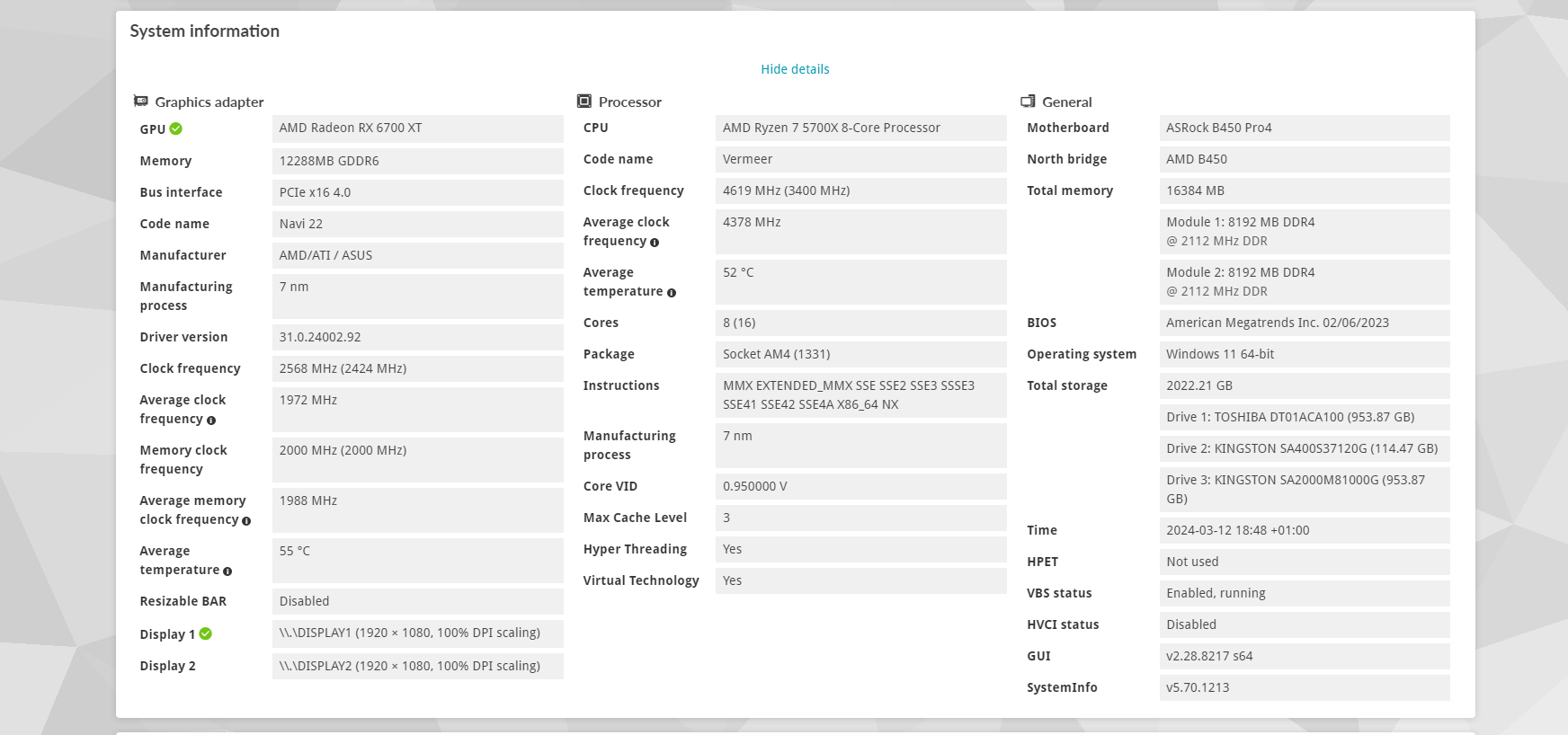This screenshot has width=1568, height=735.
Task: Click the green checkmark beside Display 1
Action: click(x=206, y=633)
